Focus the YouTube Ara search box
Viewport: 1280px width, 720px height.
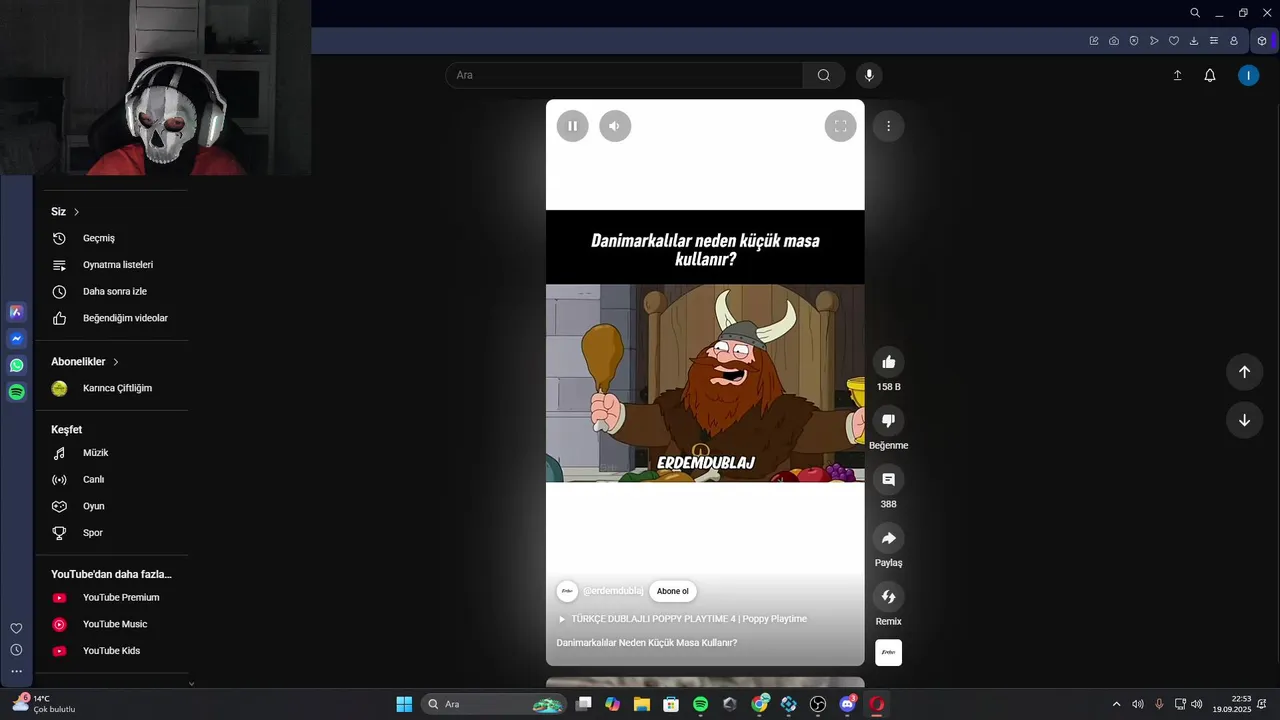coord(624,75)
